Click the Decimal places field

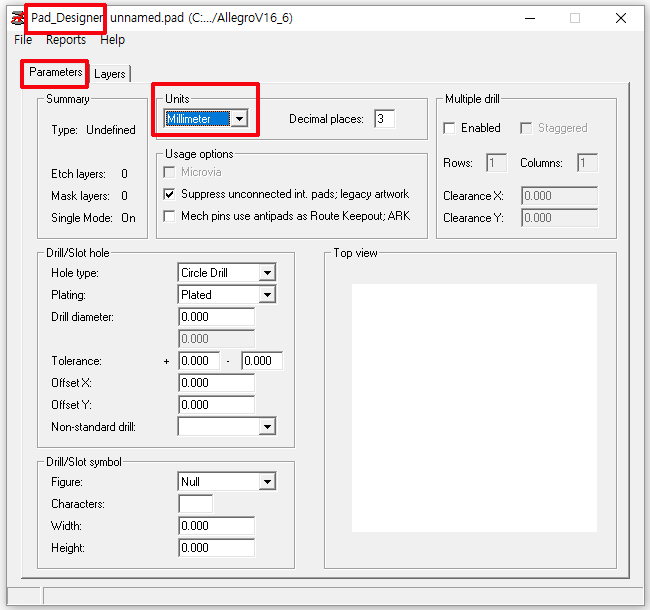click(x=384, y=119)
